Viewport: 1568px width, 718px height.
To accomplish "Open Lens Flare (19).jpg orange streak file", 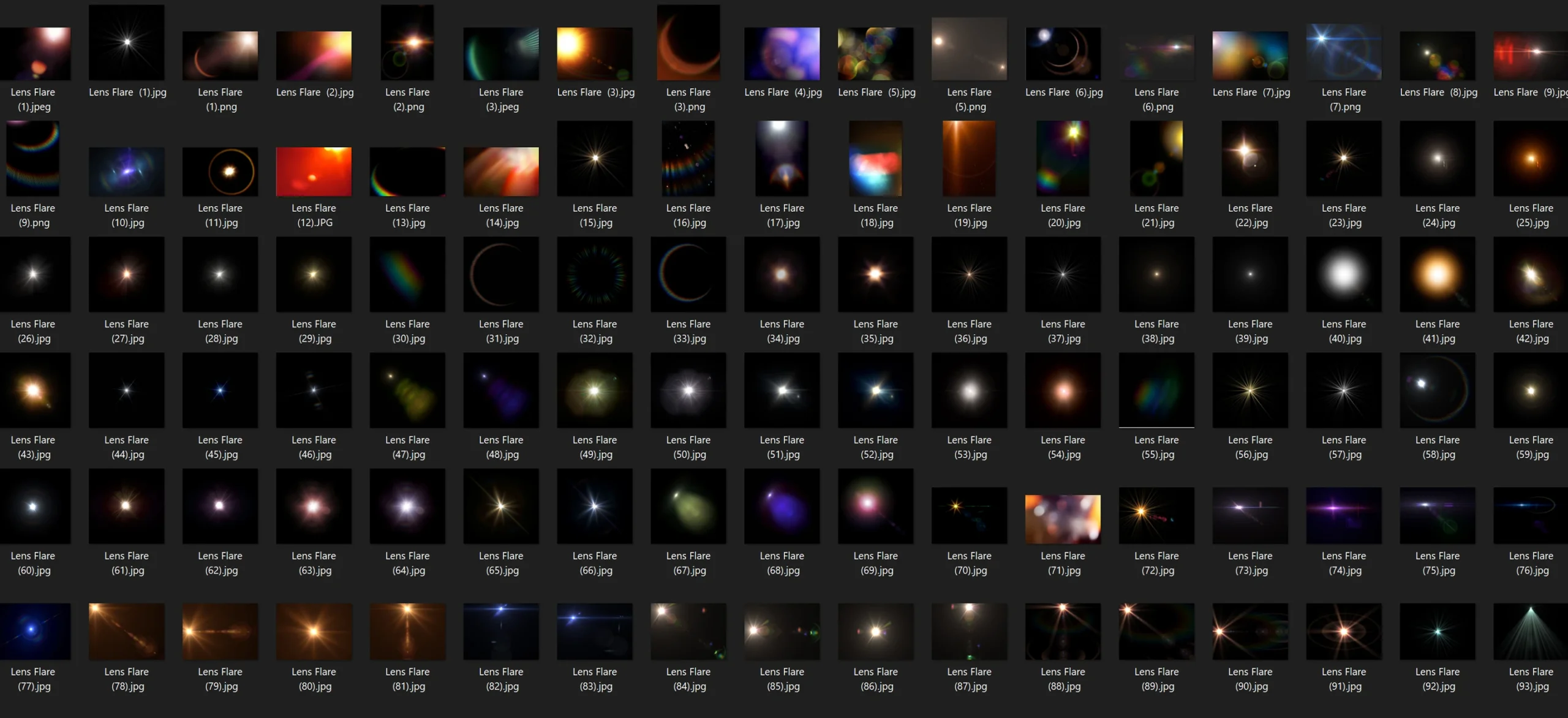I will click(969, 158).
